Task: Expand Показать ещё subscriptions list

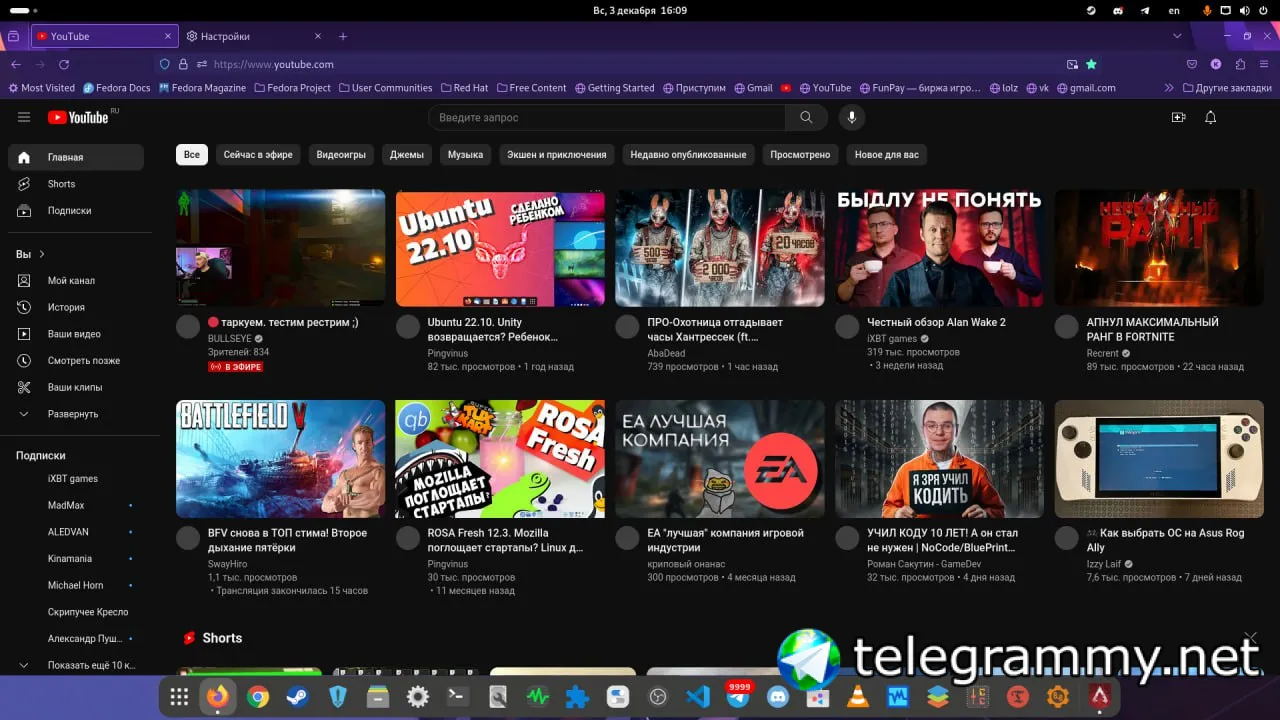Action: 76,665
